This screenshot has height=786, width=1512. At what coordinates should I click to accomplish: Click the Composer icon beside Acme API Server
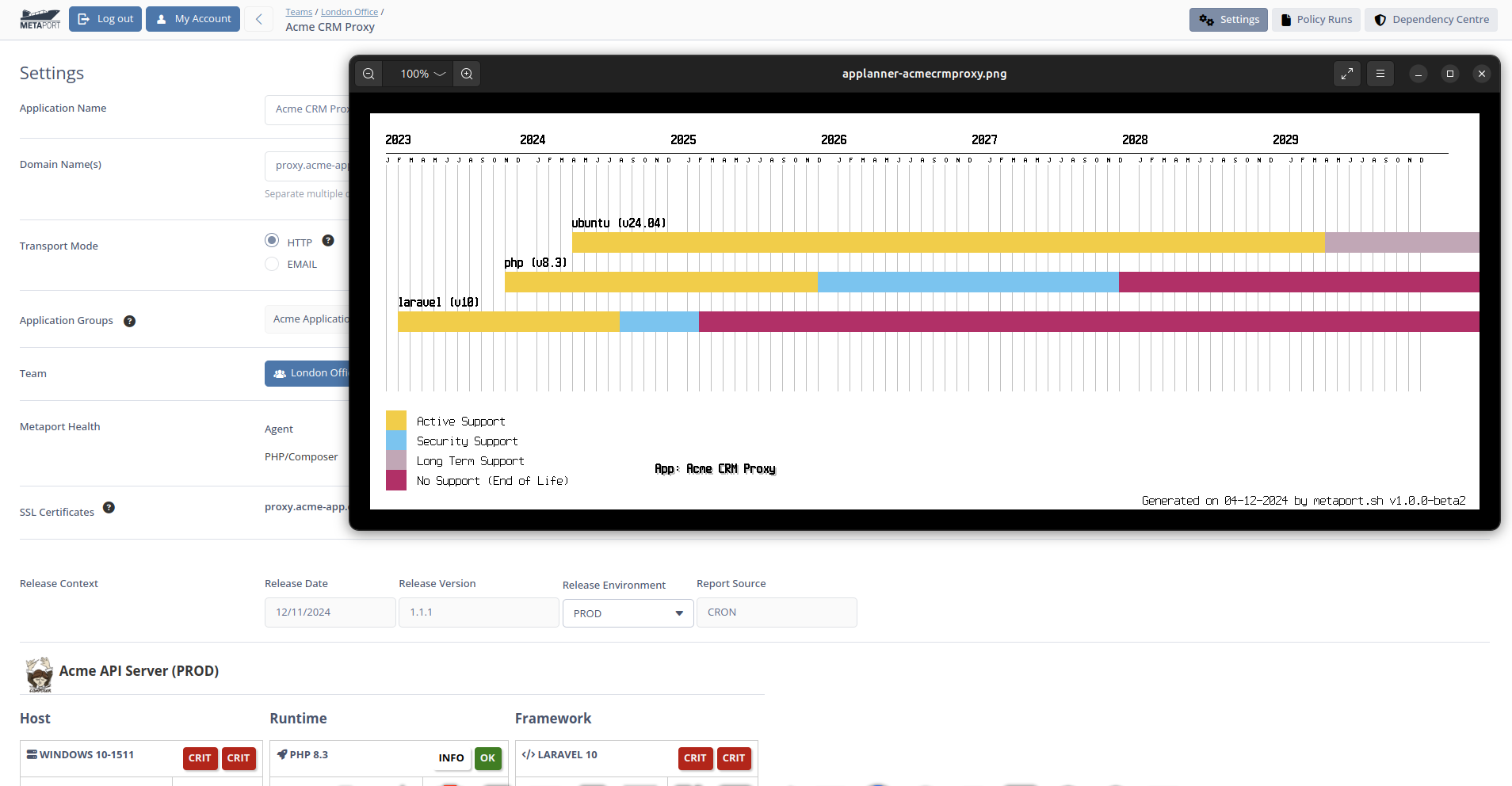(39, 674)
